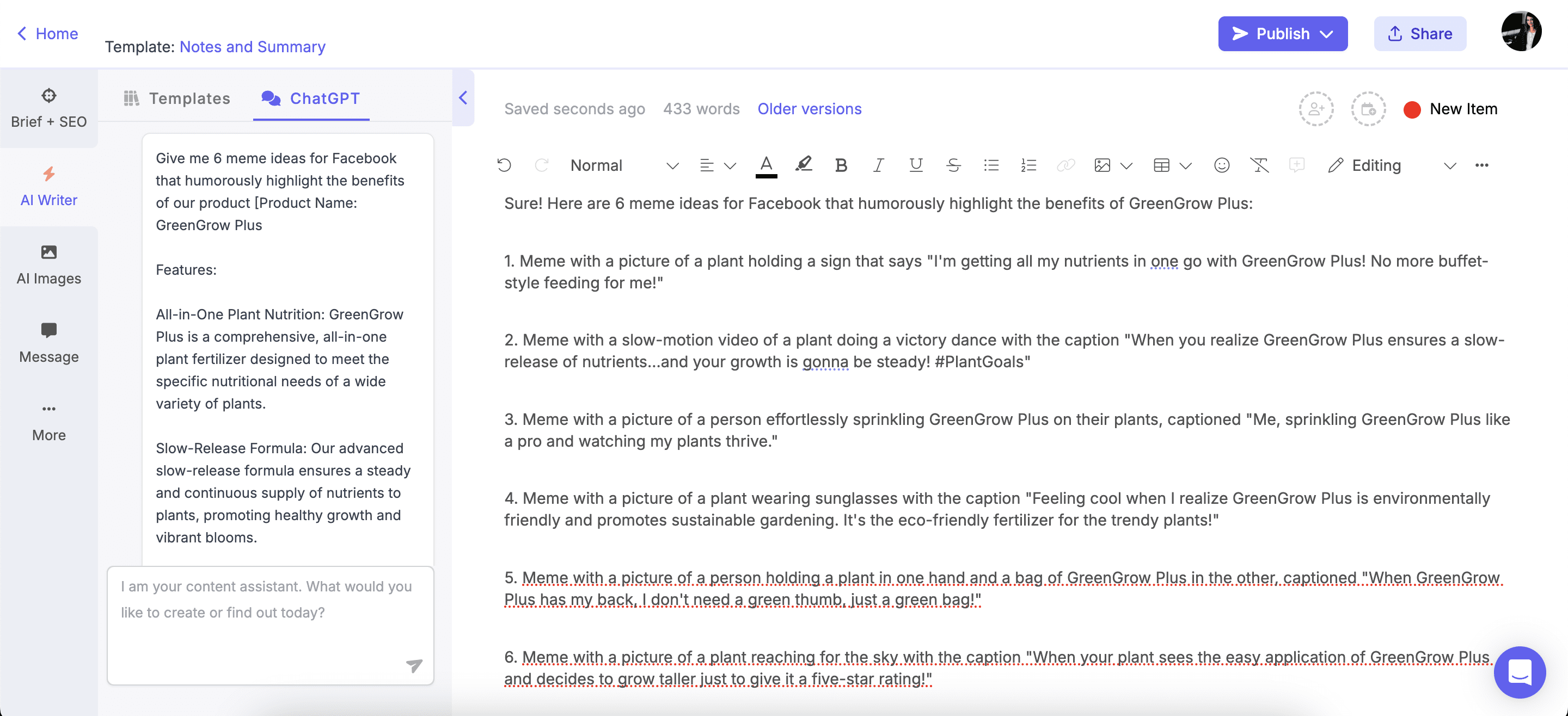Screen dimensions: 1568x716
Task: Click the Share button
Action: [x=1419, y=33]
